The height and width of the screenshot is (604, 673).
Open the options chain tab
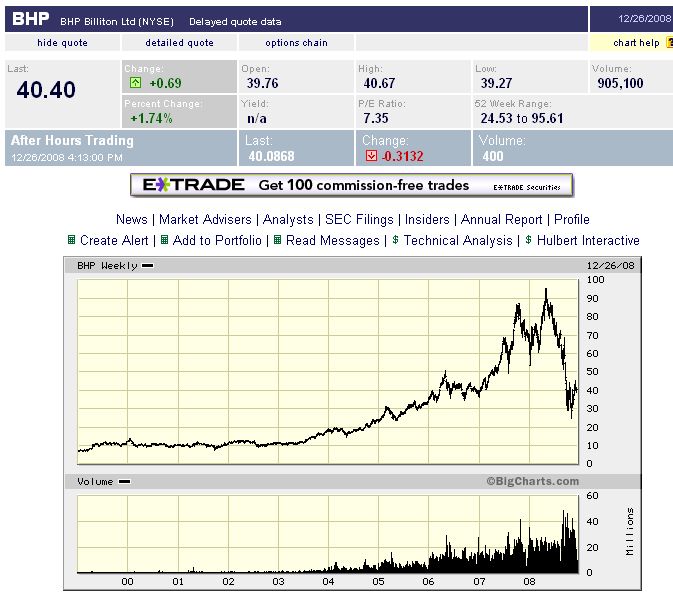(296, 42)
